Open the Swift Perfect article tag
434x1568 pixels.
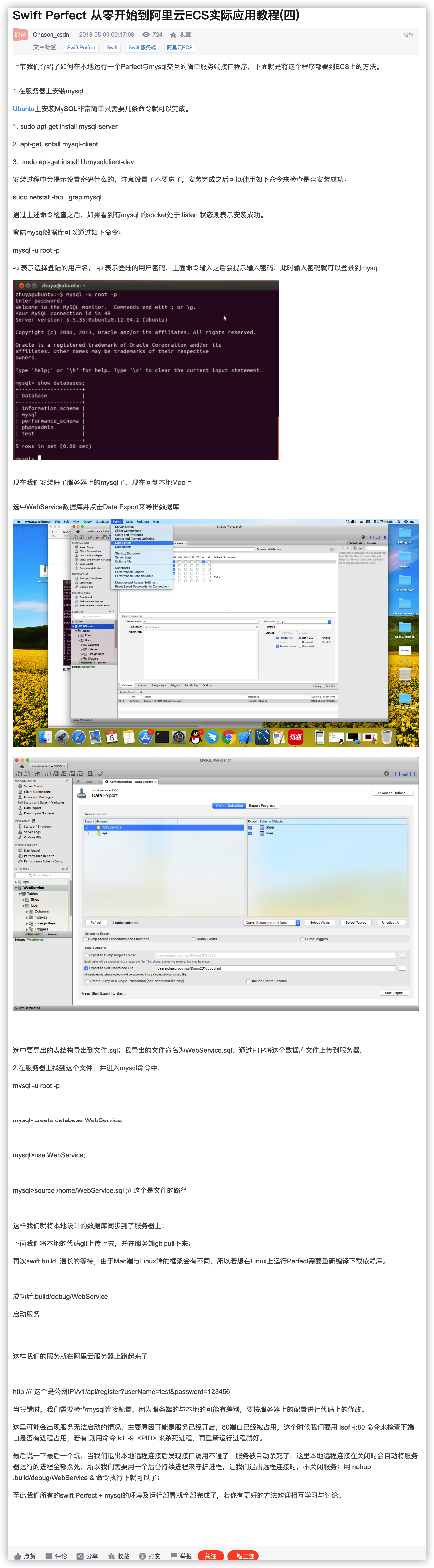[x=81, y=48]
